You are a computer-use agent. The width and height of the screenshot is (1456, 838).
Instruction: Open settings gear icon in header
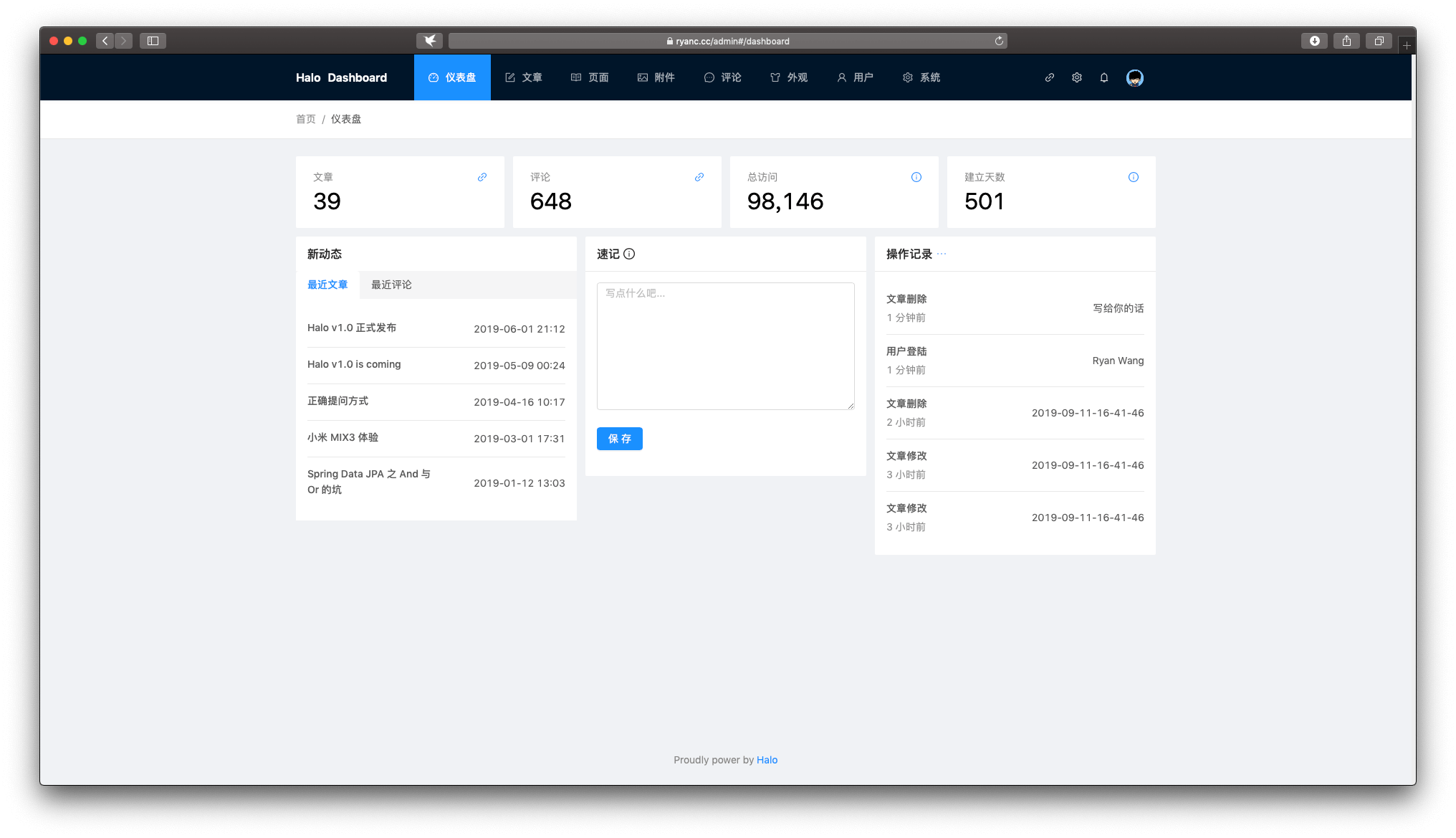click(x=1076, y=77)
